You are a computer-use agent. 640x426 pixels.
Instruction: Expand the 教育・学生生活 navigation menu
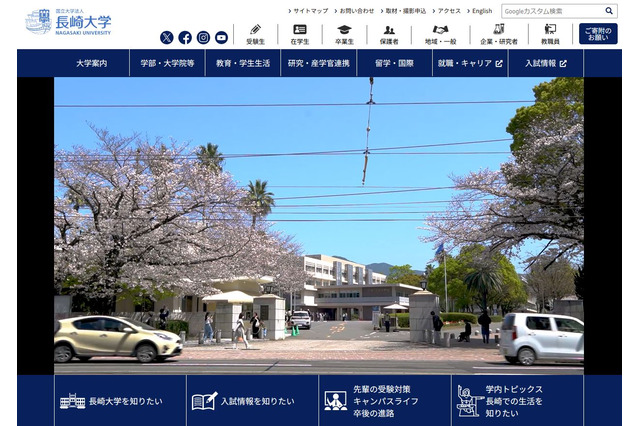pyautogui.click(x=243, y=63)
